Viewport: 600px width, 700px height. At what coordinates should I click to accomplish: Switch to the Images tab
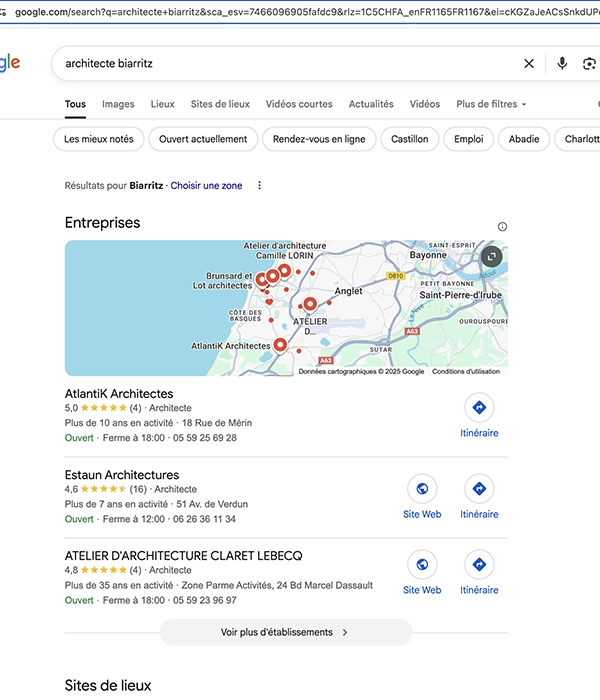(118, 104)
